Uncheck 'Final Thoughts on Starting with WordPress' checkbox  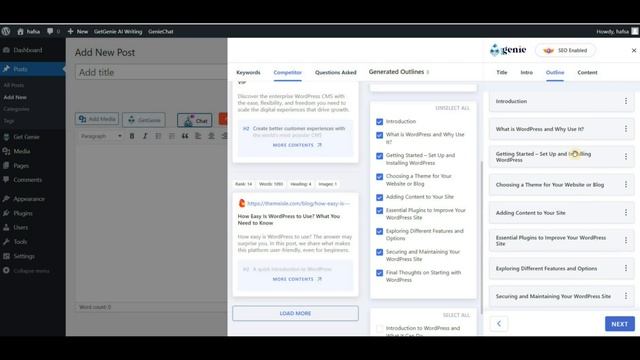click(x=380, y=273)
